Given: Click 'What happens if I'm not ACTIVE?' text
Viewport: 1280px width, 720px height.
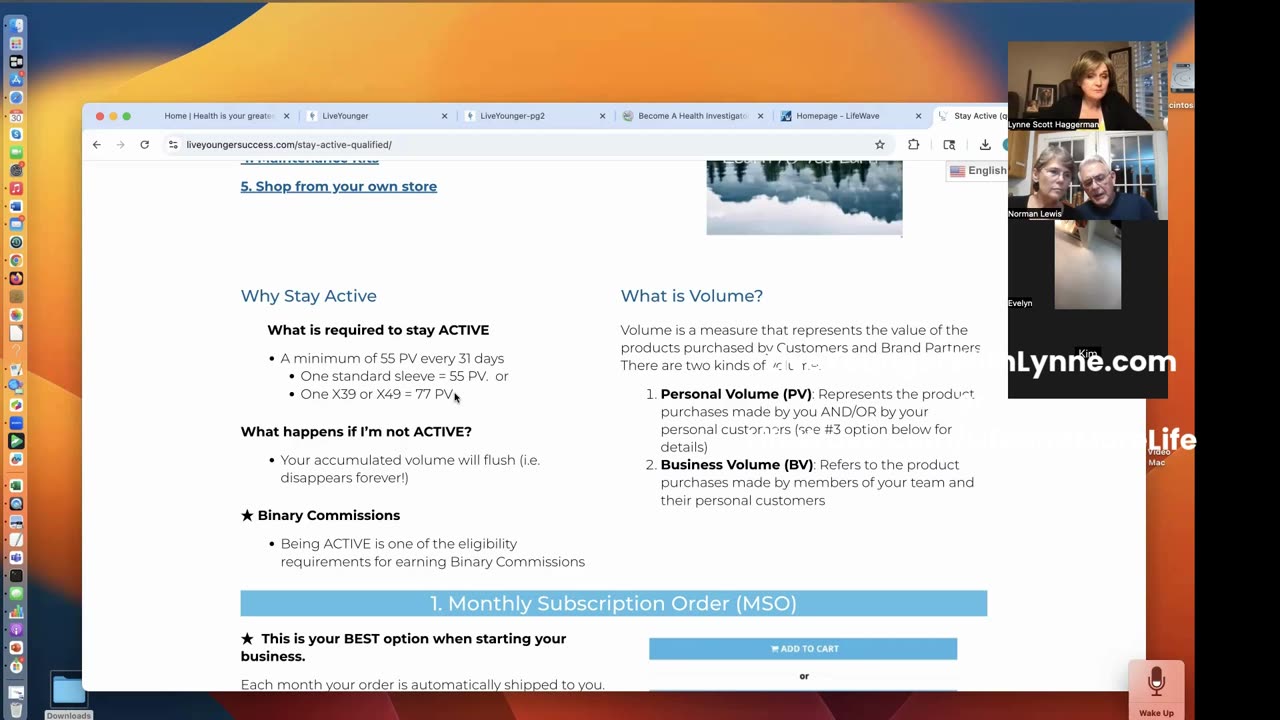Looking at the screenshot, I should click(x=356, y=432).
